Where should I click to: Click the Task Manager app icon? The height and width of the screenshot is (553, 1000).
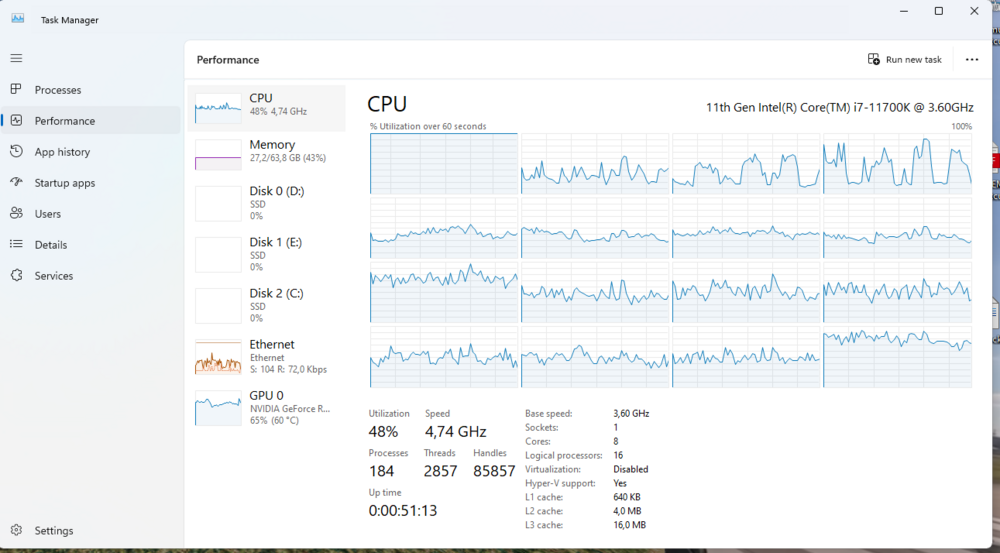tap(18, 19)
